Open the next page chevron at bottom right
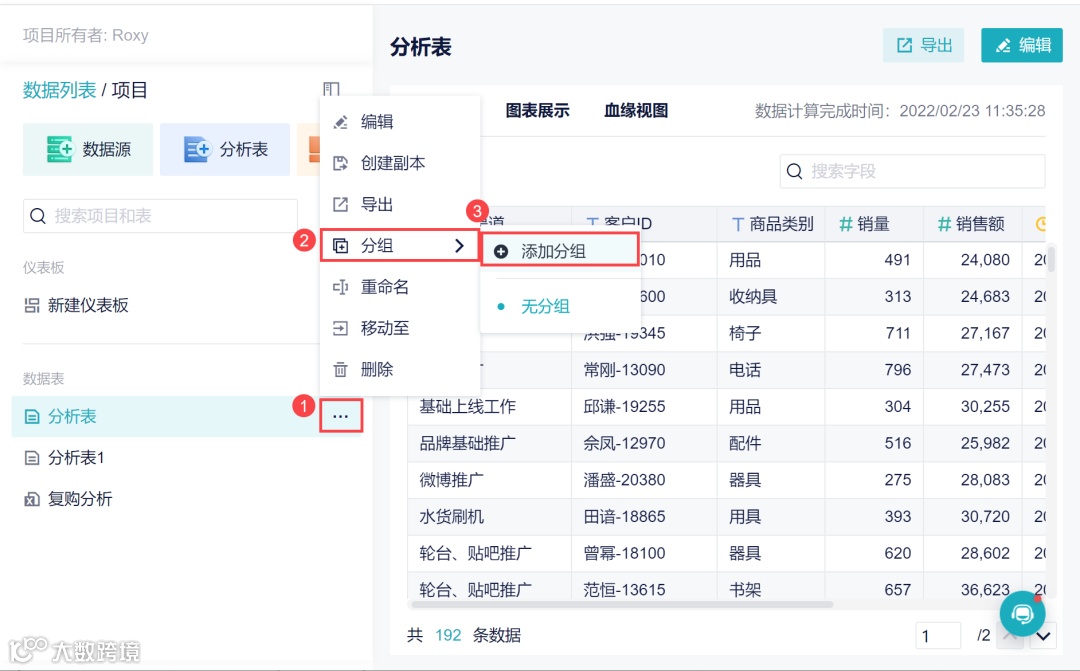 pos(1043,635)
